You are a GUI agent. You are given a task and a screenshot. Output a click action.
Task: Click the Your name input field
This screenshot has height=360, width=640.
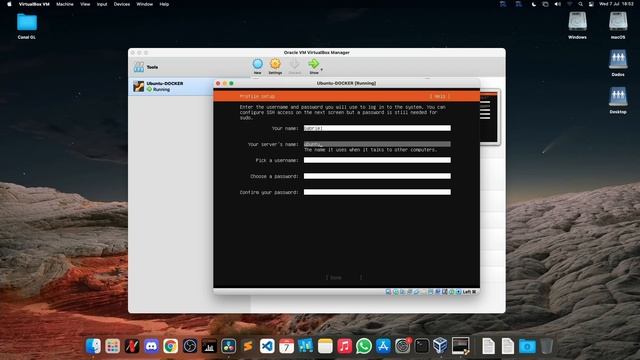pyautogui.click(x=377, y=128)
